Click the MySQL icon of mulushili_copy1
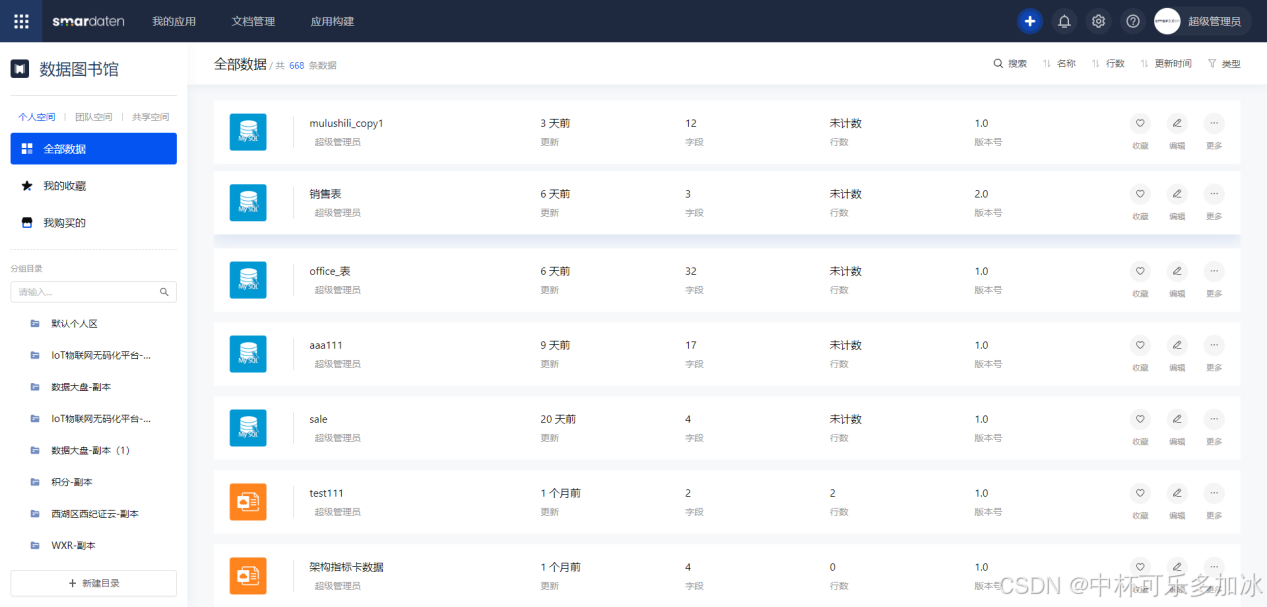The height and width of the screenshot is (607, 1267). (x=248, y=132)
